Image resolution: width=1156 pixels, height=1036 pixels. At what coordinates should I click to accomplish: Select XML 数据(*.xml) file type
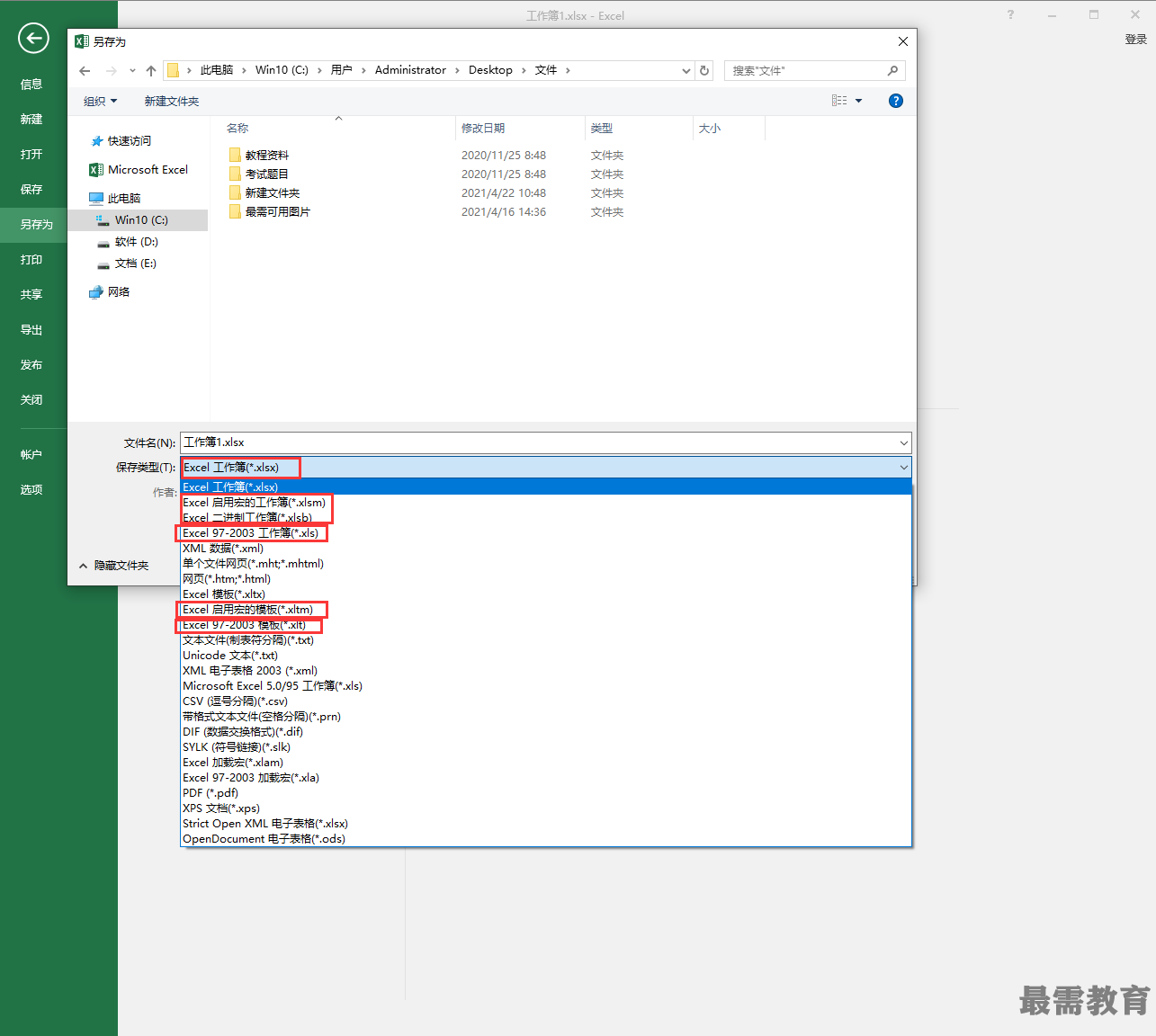point(546,548)
